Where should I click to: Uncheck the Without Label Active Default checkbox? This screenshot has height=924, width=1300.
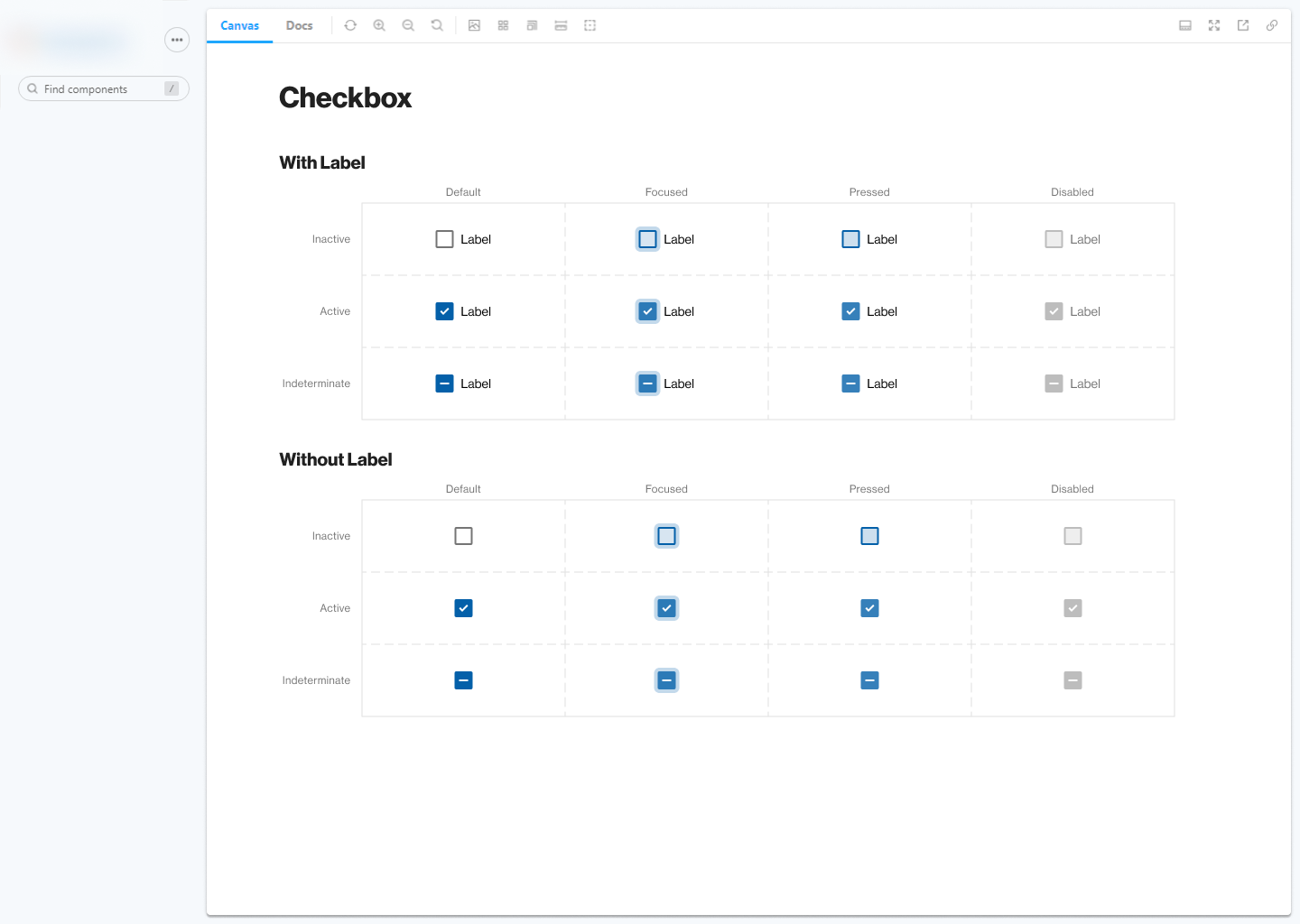coord(463,608)
